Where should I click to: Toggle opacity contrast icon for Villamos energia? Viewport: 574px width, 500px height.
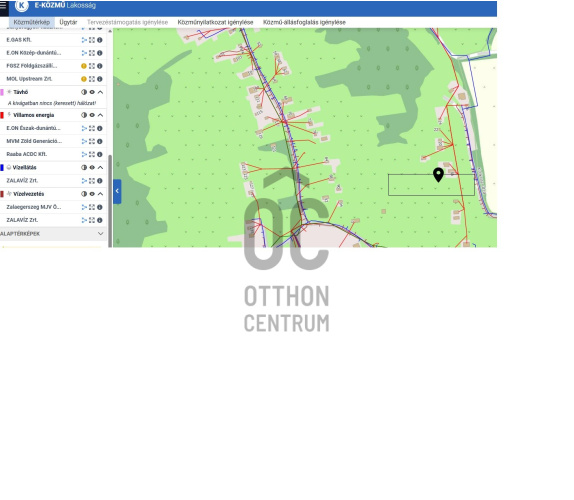(84, 115)
